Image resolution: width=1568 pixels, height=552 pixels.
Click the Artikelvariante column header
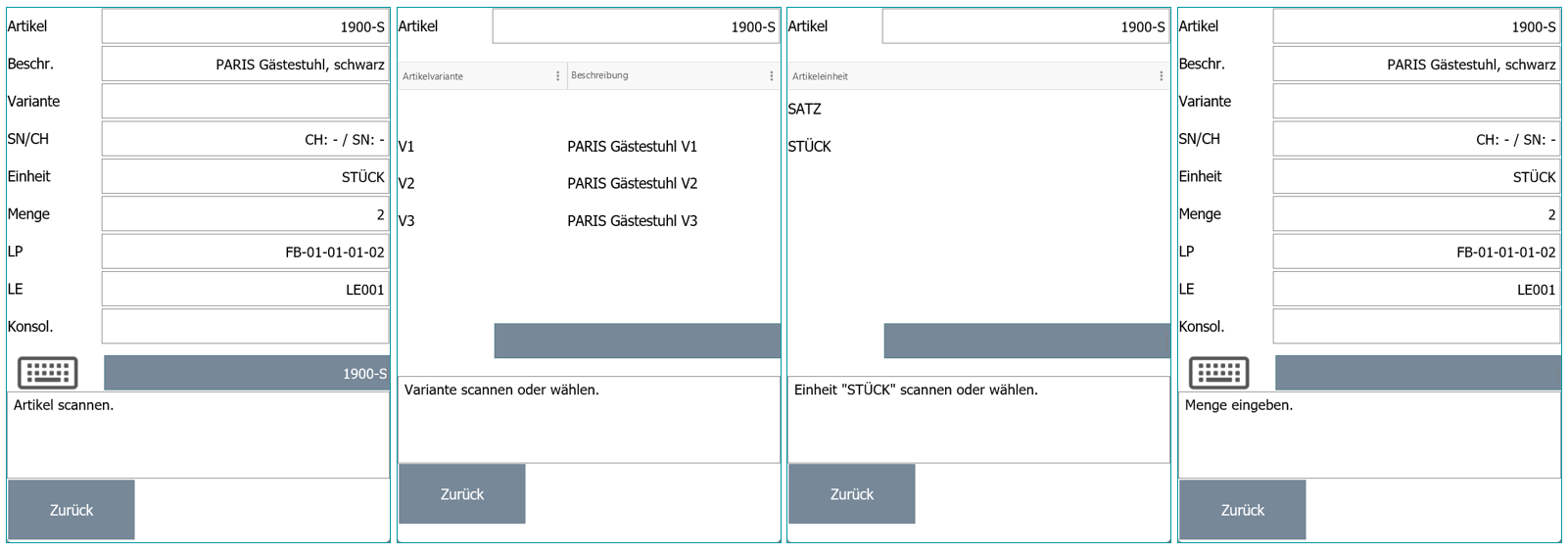coord(475,76)
